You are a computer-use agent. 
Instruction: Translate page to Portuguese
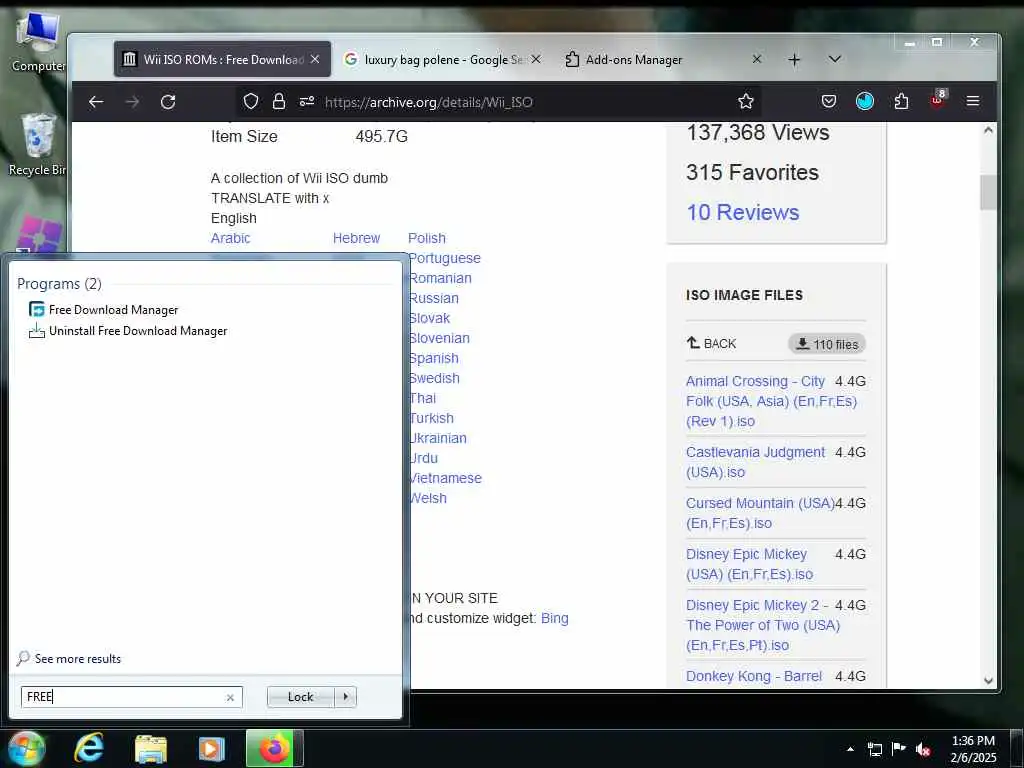coord(445,258)
